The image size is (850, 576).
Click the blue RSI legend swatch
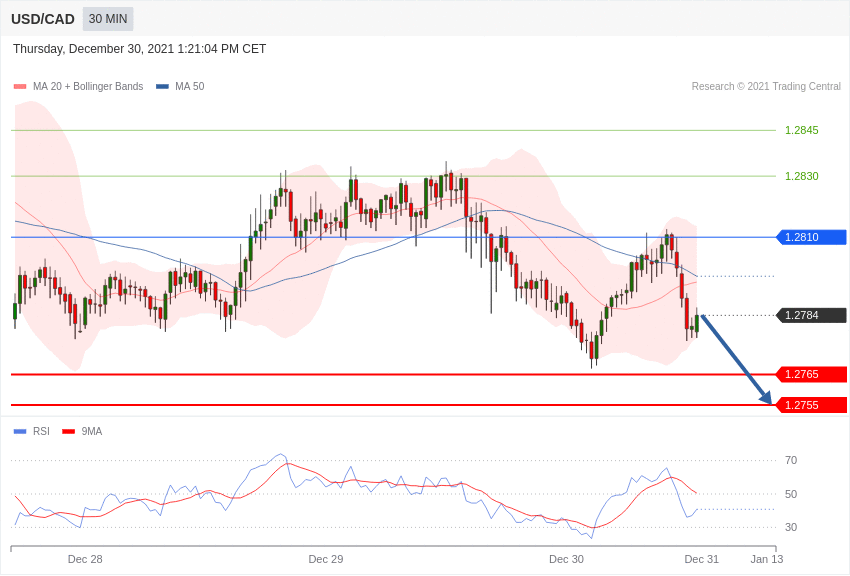tap(20, 431)
